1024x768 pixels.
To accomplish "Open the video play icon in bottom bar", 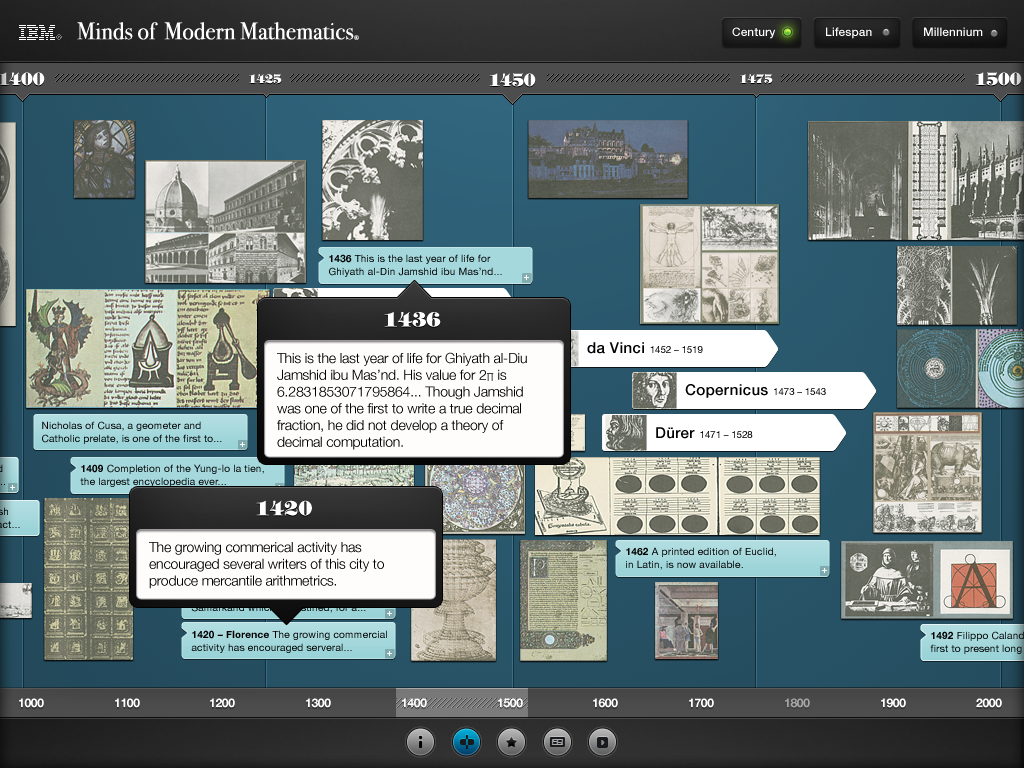I will [603, 742].
